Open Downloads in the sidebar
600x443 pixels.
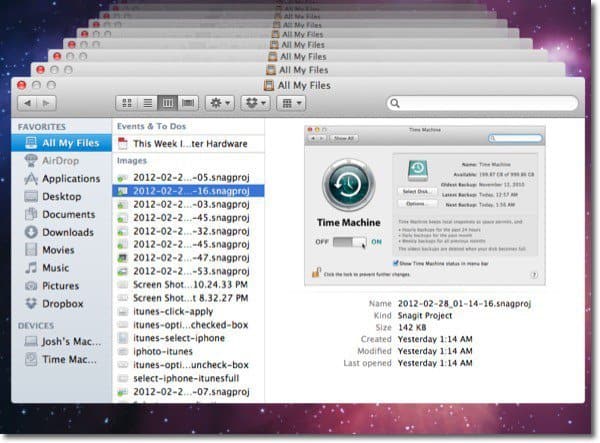[x=62, y=232]
